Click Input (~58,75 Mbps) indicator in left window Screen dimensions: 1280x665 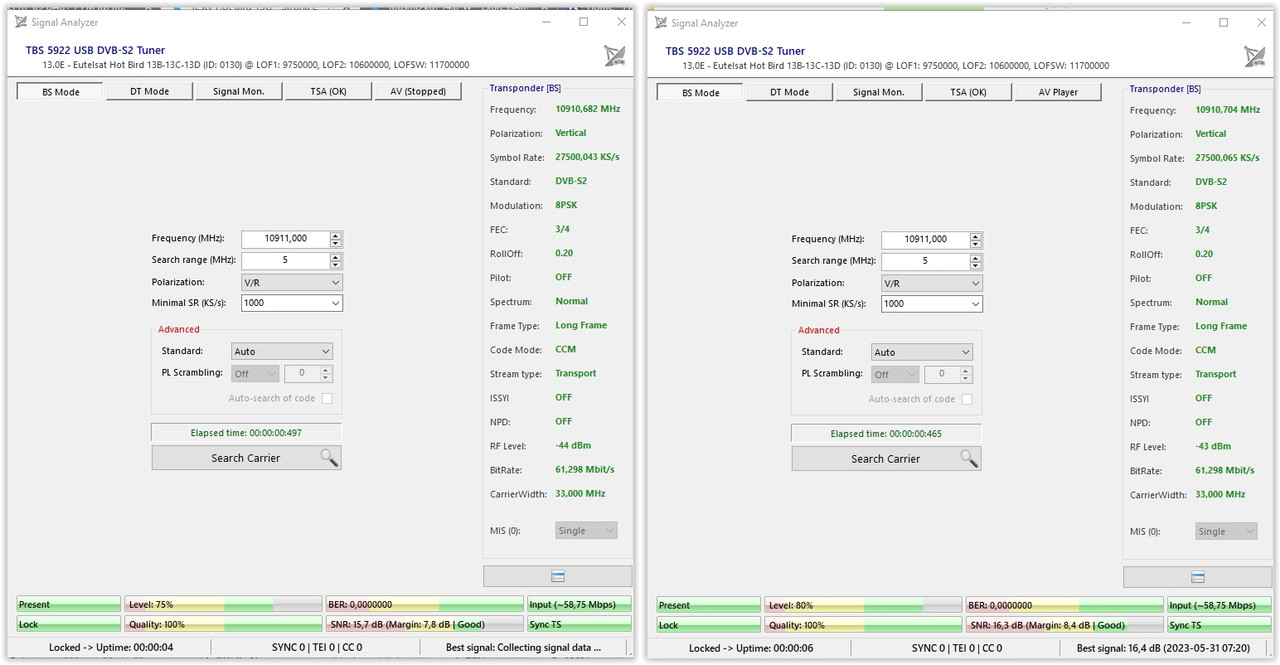579,604
